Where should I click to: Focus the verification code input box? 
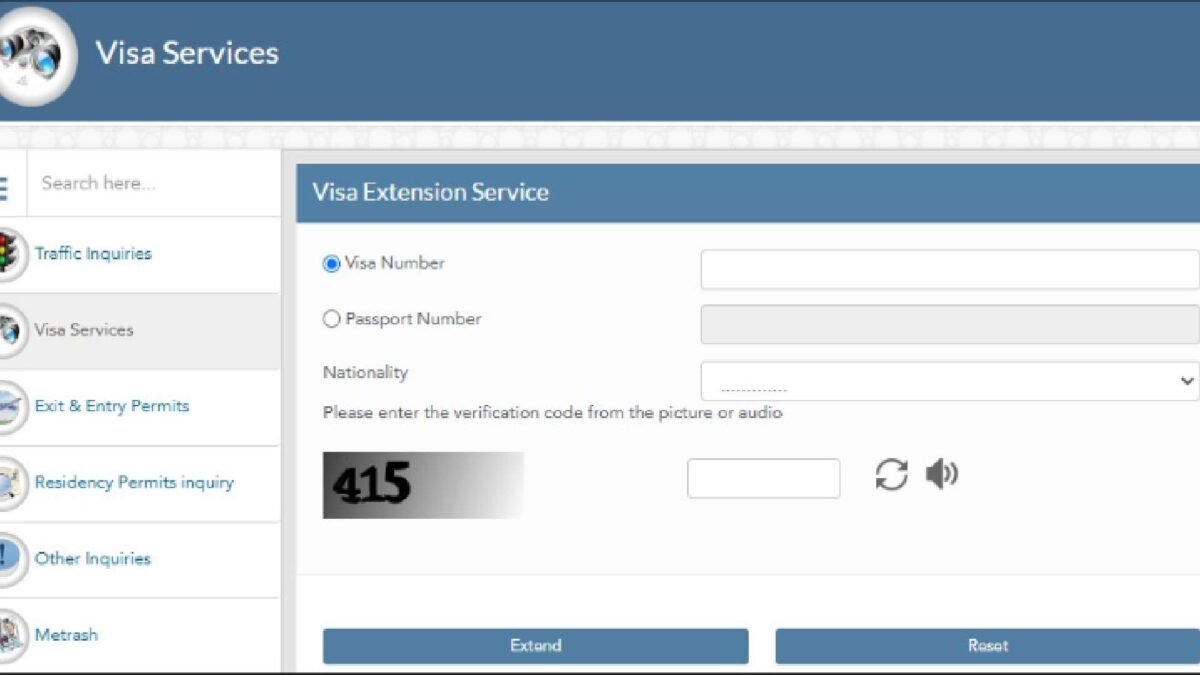tap(764, 478)
